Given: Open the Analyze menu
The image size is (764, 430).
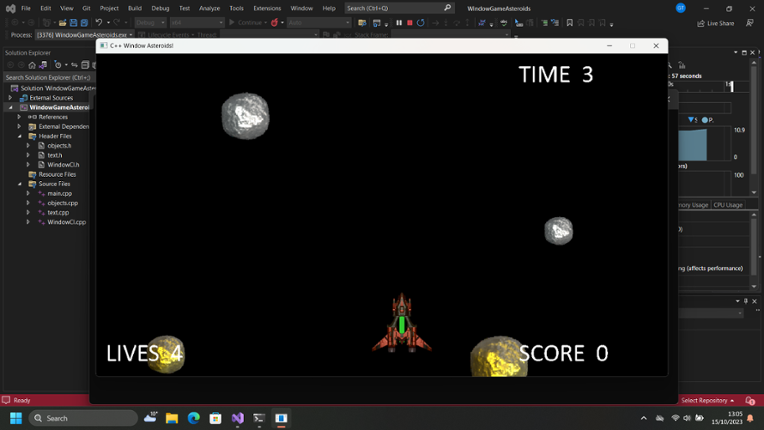Looking at the screenshot, I should coord(210,8).
